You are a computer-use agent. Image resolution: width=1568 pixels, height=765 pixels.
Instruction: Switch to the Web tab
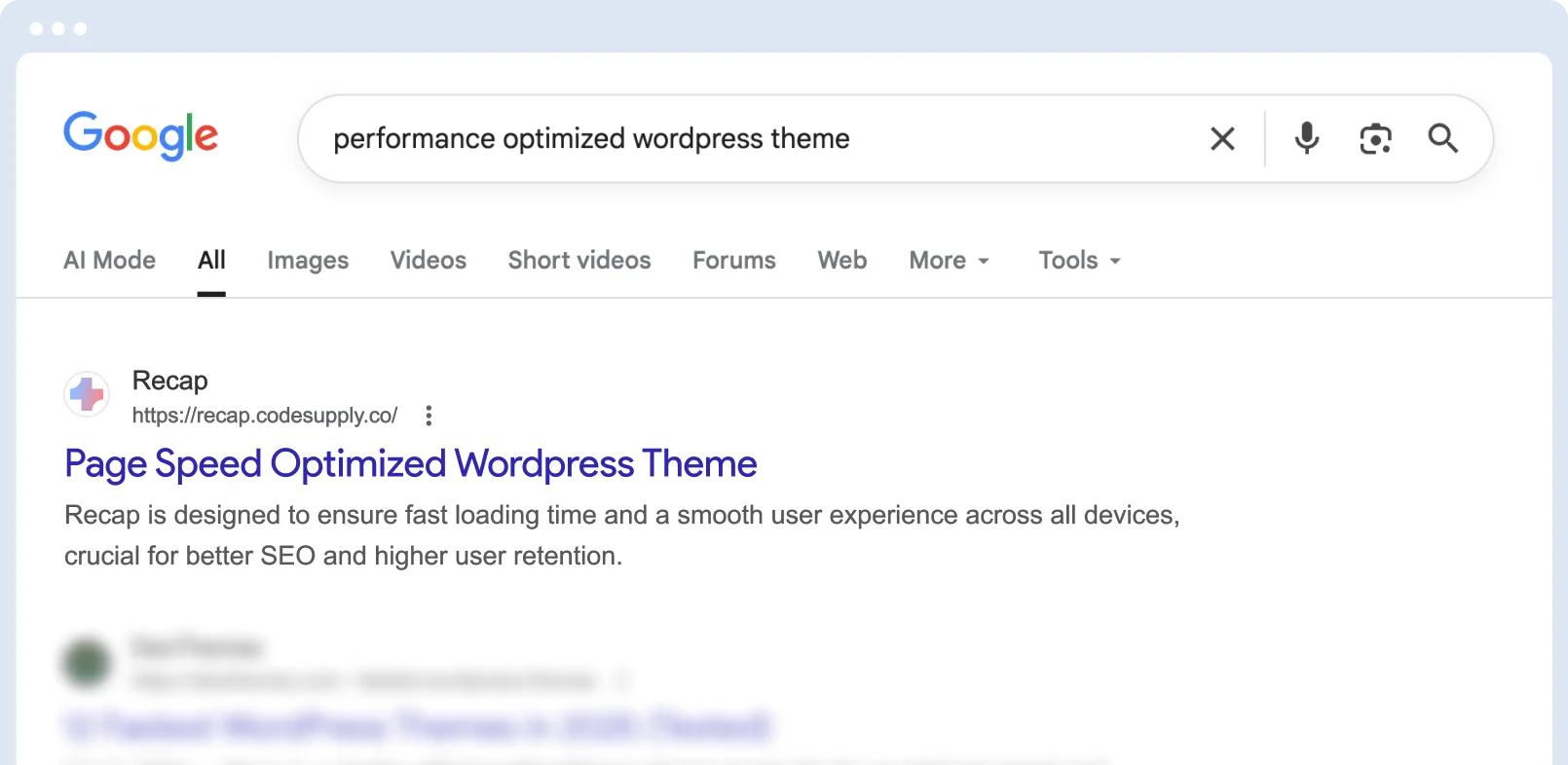coord(842,260)
